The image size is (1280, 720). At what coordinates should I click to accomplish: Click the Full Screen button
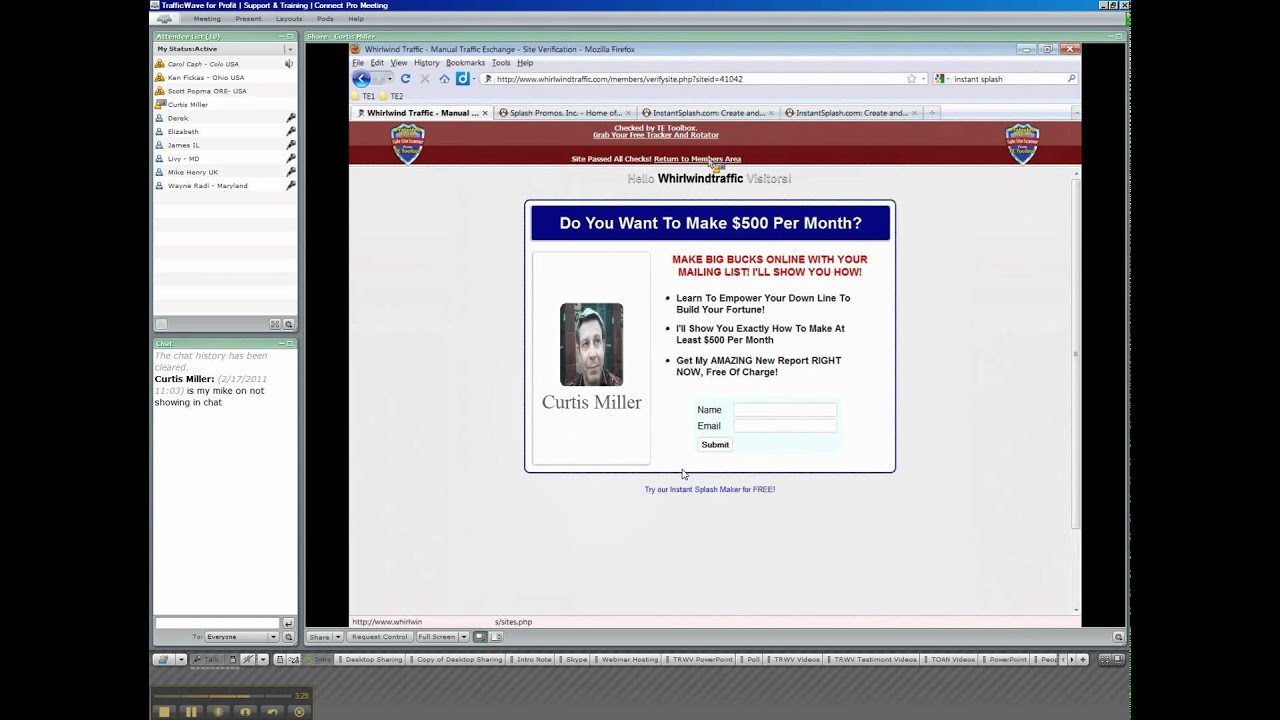click(436, 637)
